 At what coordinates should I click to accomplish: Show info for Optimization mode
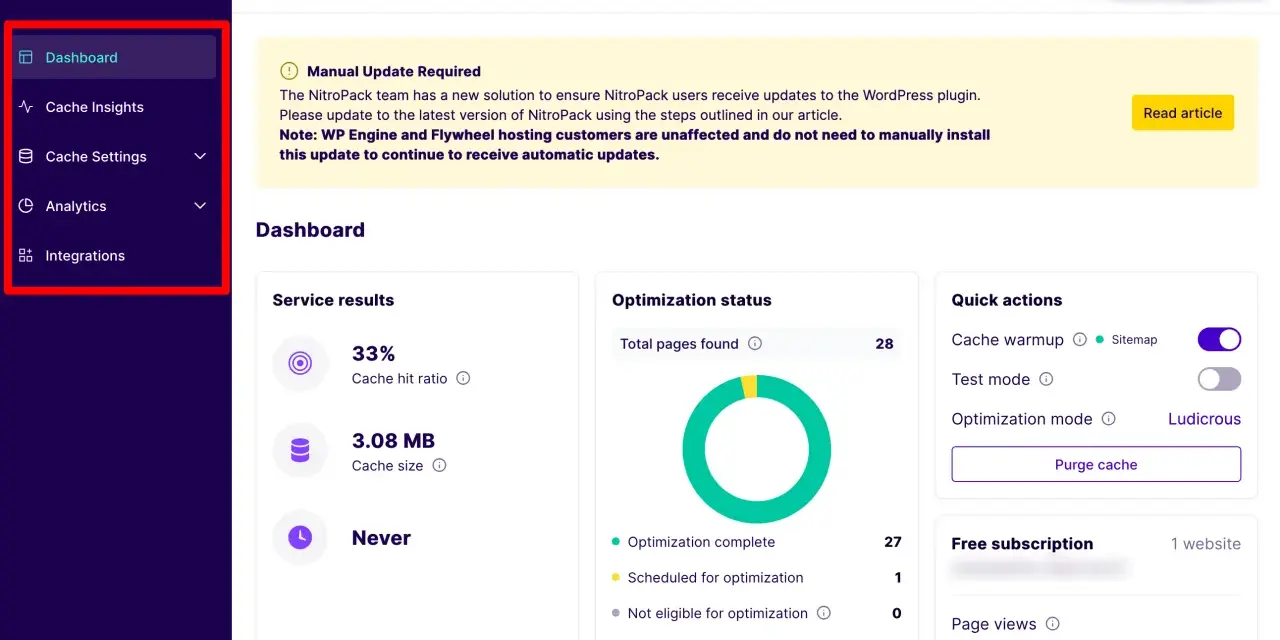[x=1108, y=419]
